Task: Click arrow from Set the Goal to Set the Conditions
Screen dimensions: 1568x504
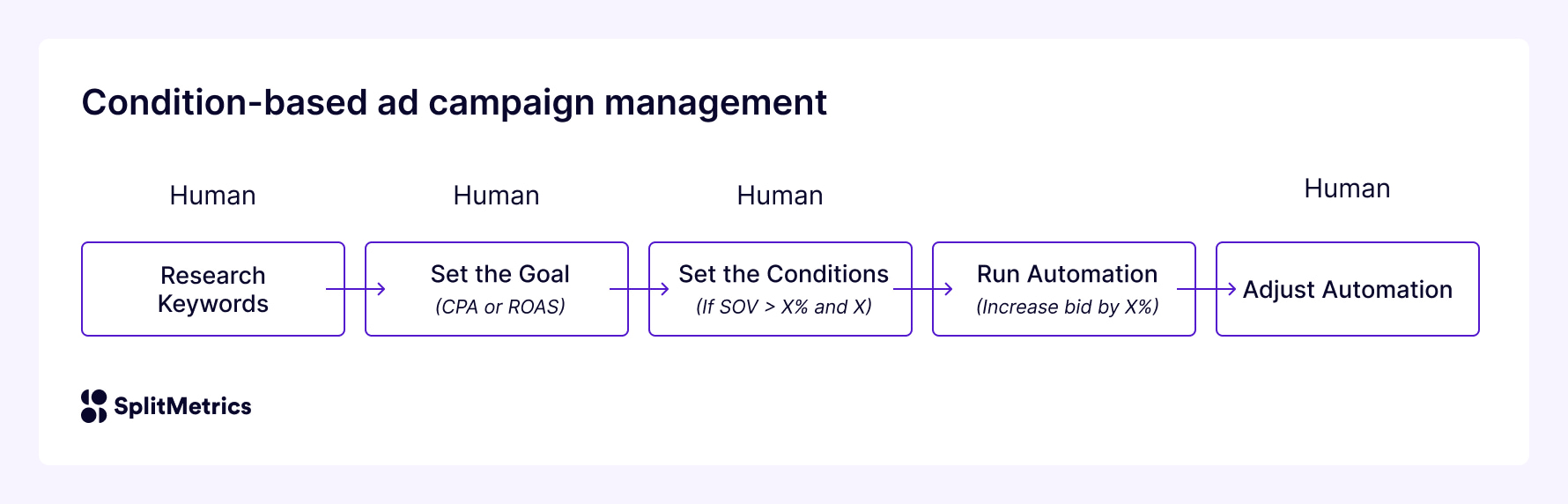Action: (x=639, y=289)
